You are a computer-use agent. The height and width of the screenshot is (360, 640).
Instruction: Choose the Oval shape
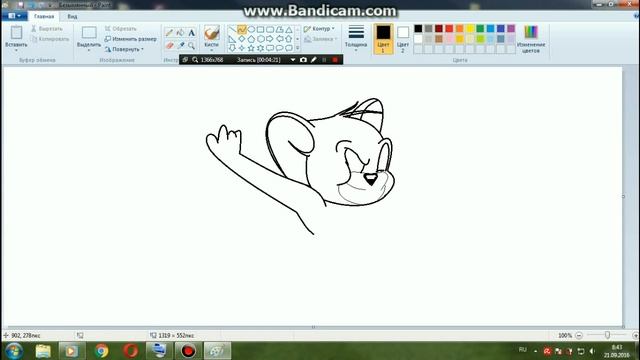(x=251, y=29)
